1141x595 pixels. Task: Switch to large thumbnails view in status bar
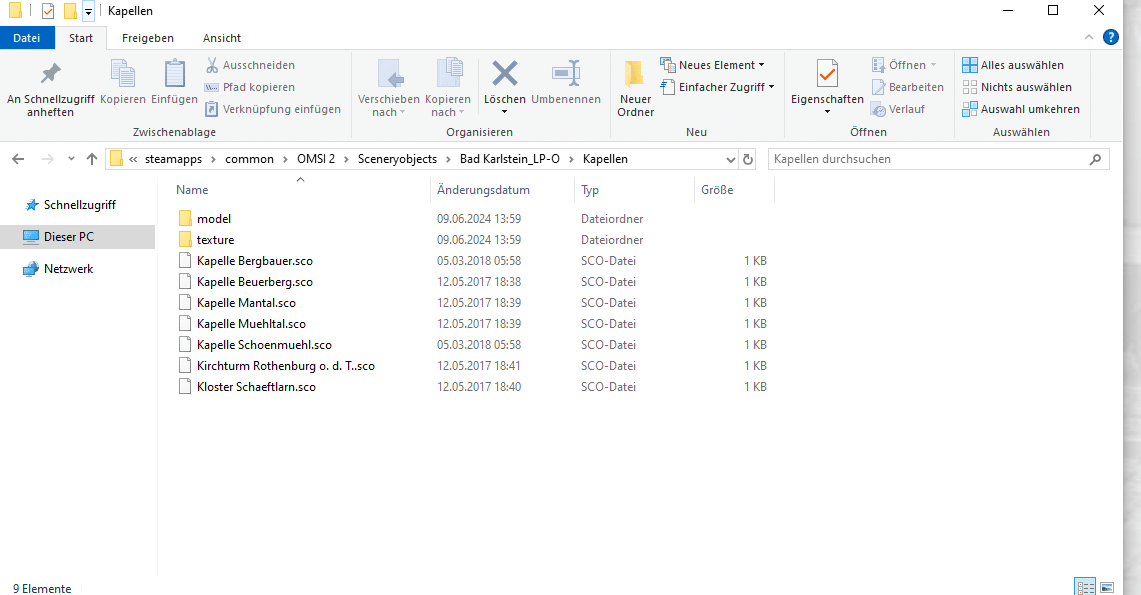[x=1107, y=587]
